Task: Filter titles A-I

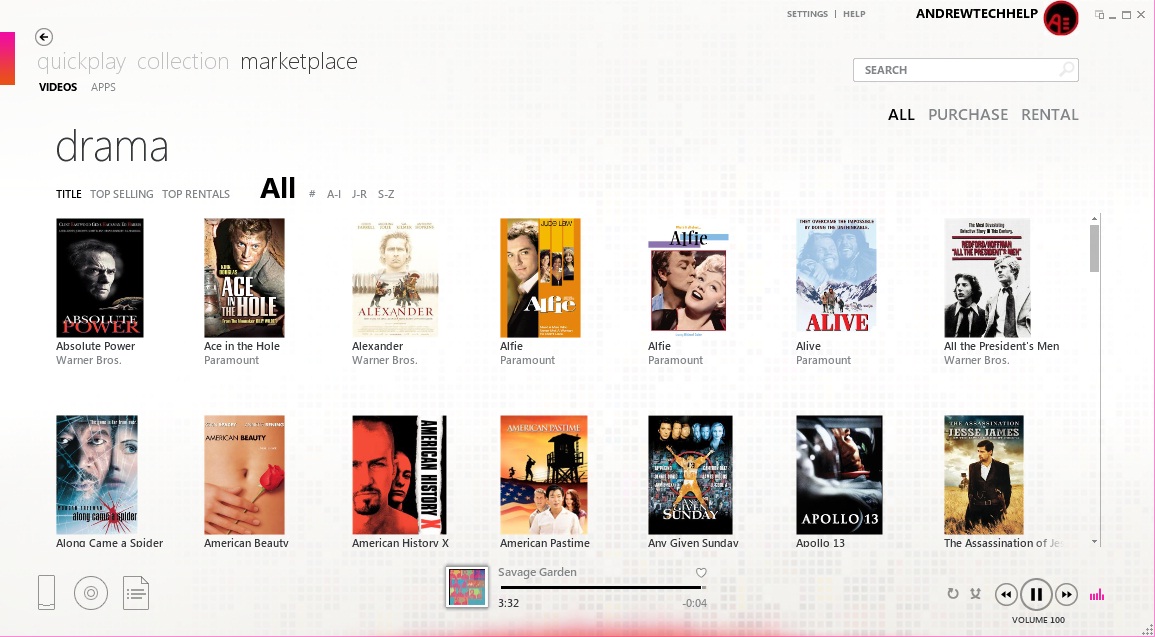Action: (x=334, y=194)
